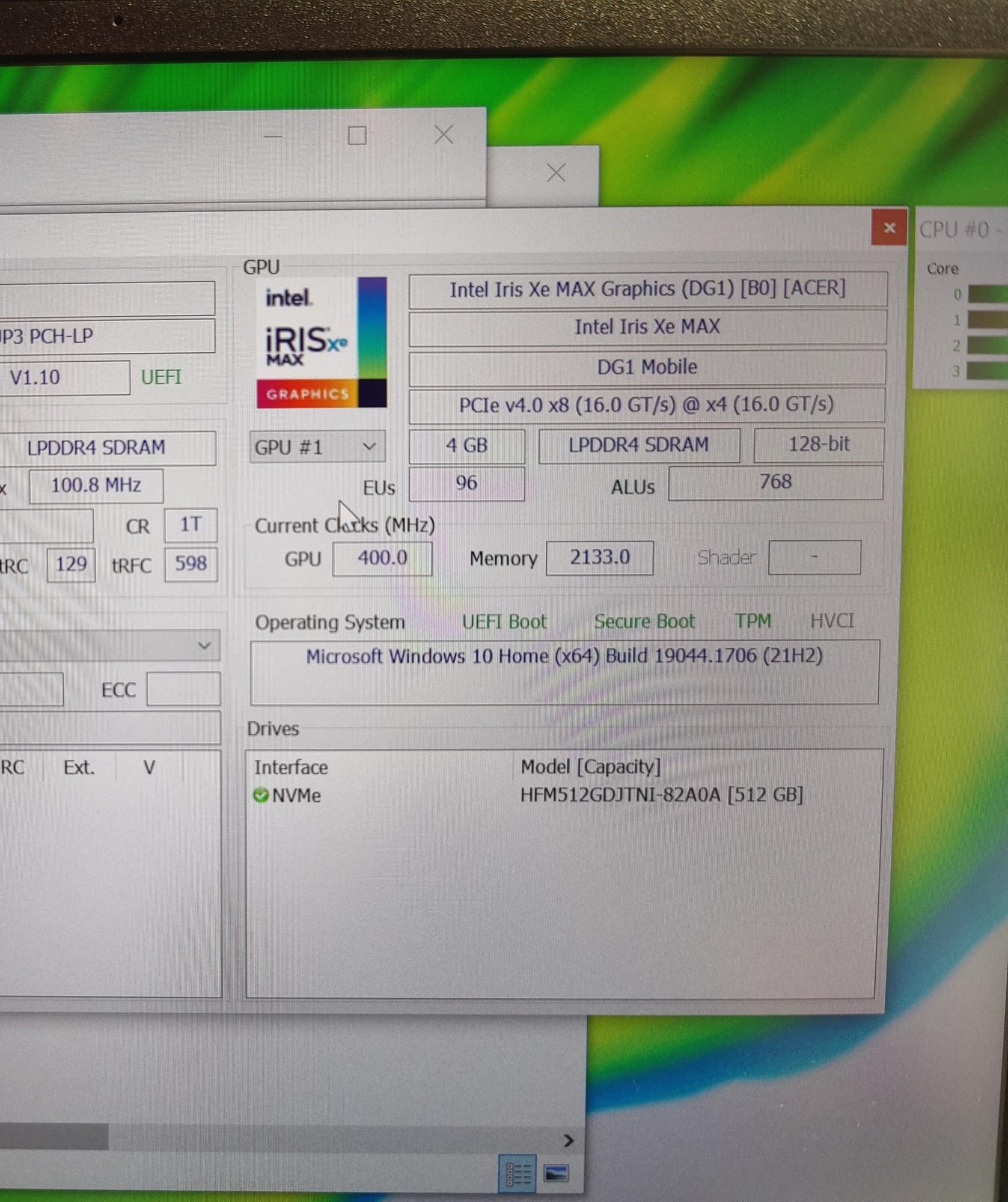
Task: Click Core 3 usage bar
Action: [x=988, y=370]
